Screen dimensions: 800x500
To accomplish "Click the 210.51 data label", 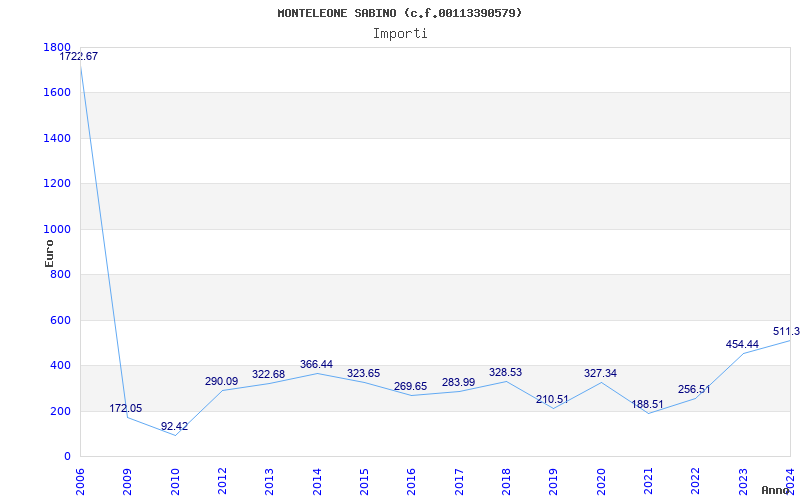I will coord(552,399).
